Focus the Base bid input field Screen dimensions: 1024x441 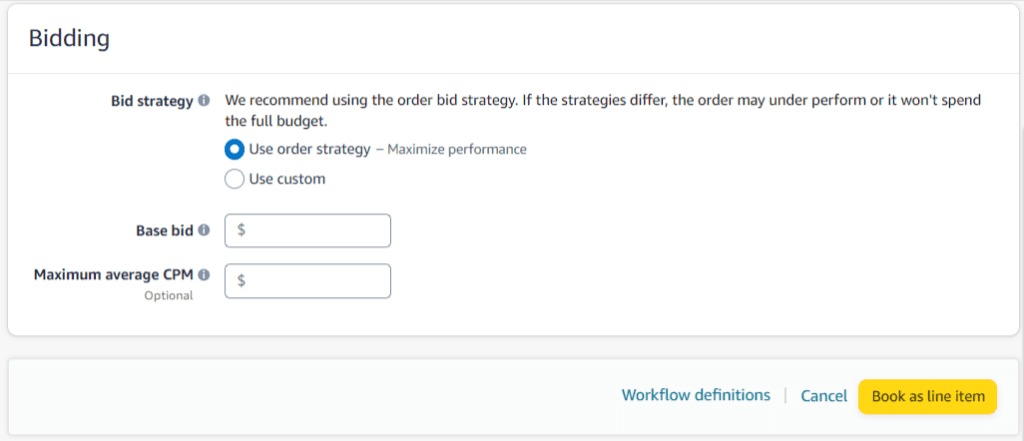(315, 230)
